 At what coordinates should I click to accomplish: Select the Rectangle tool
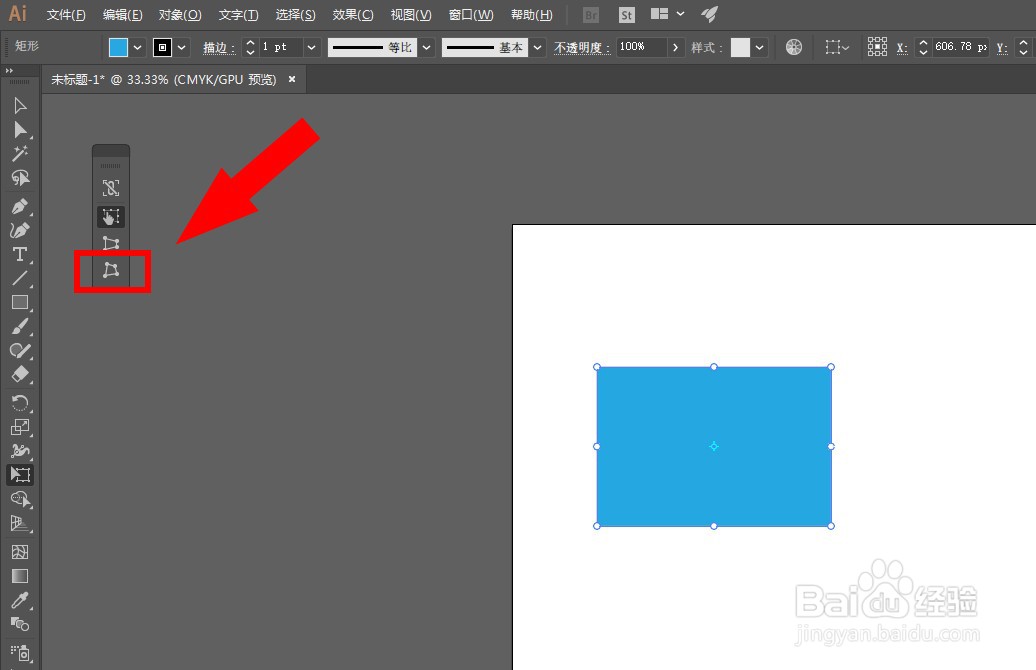(20, 303)
